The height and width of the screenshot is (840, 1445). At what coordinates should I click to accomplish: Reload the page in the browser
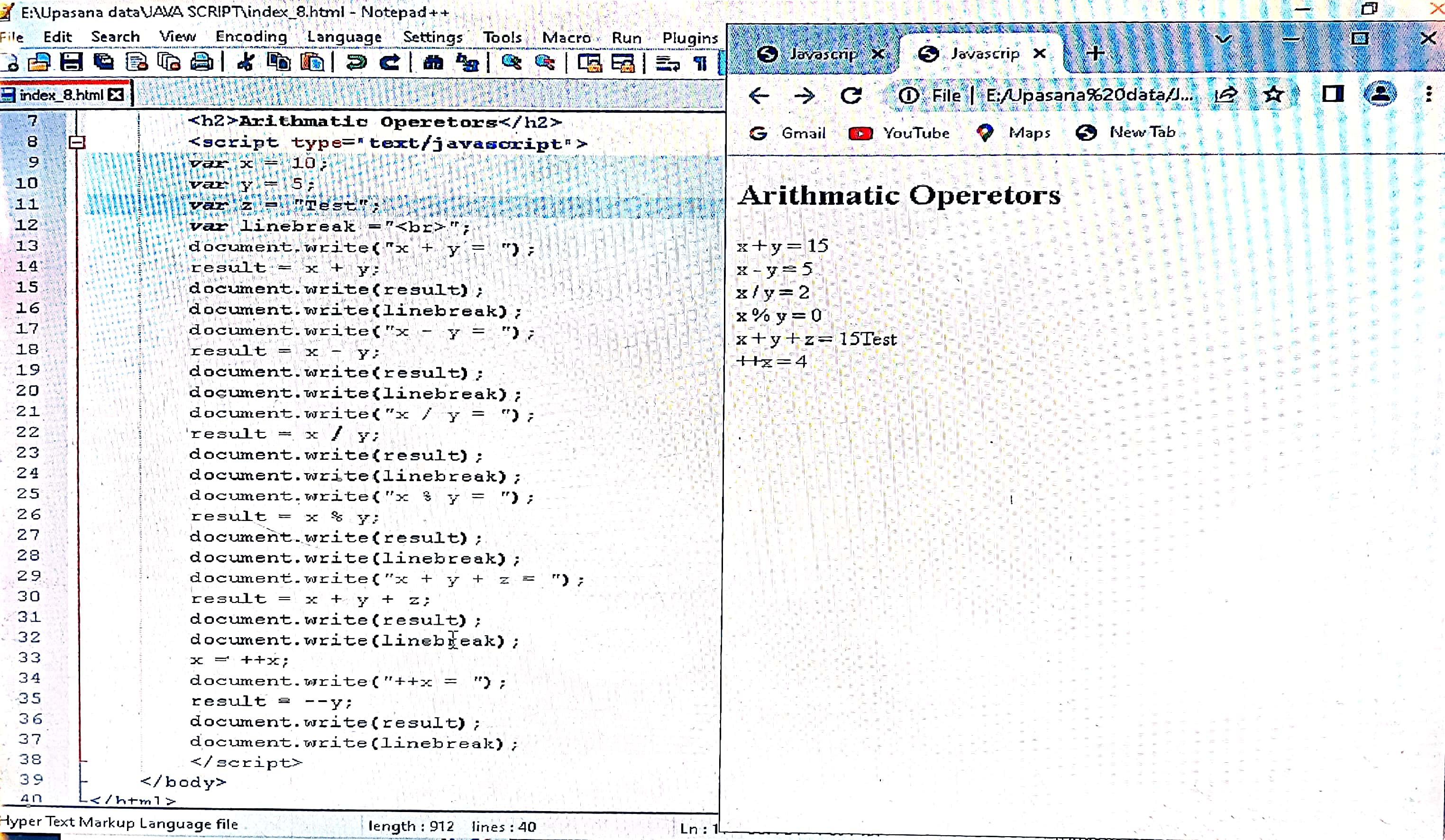click(851, 96)
